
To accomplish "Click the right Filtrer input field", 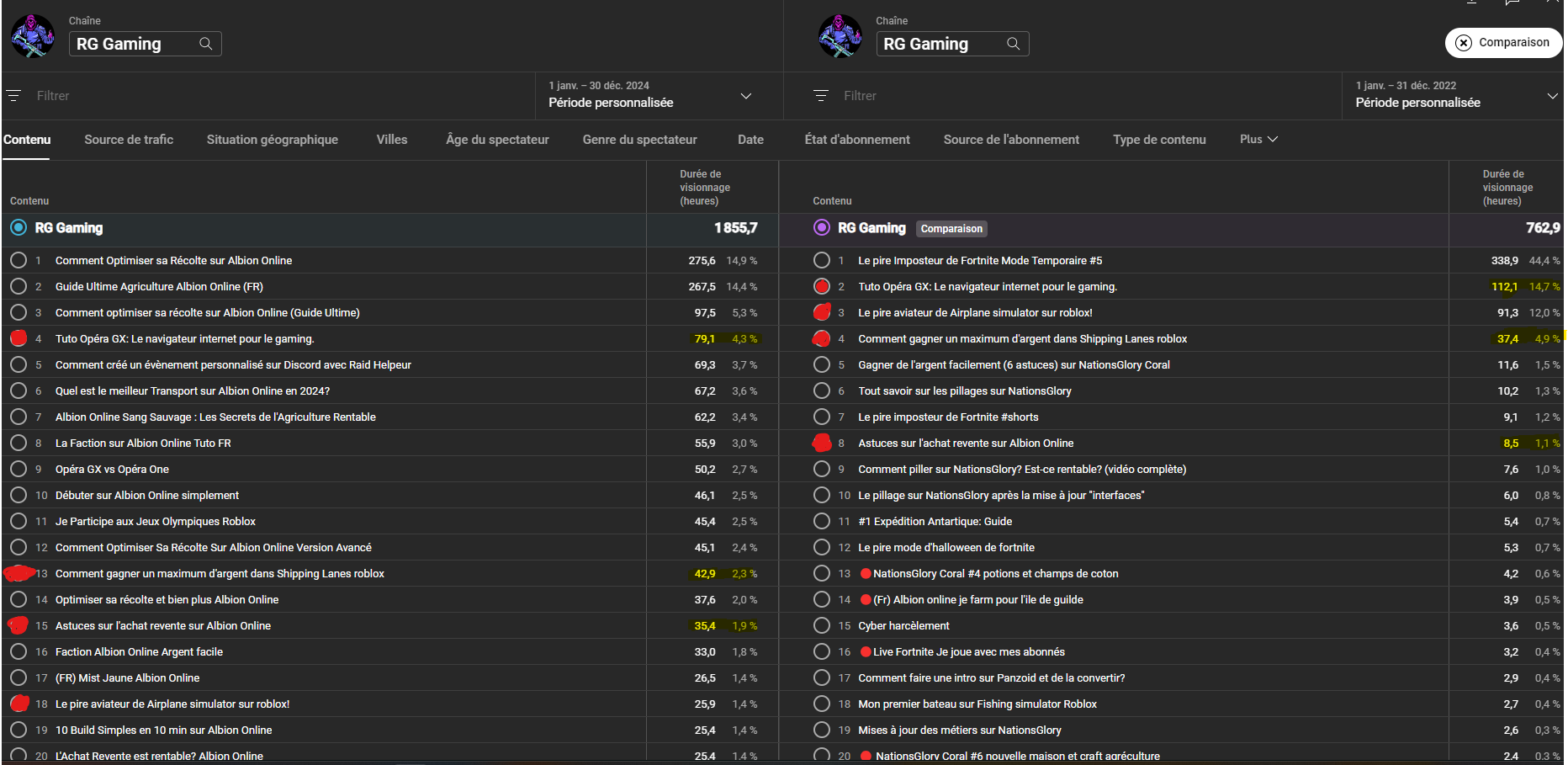I will coord(1089,96).
